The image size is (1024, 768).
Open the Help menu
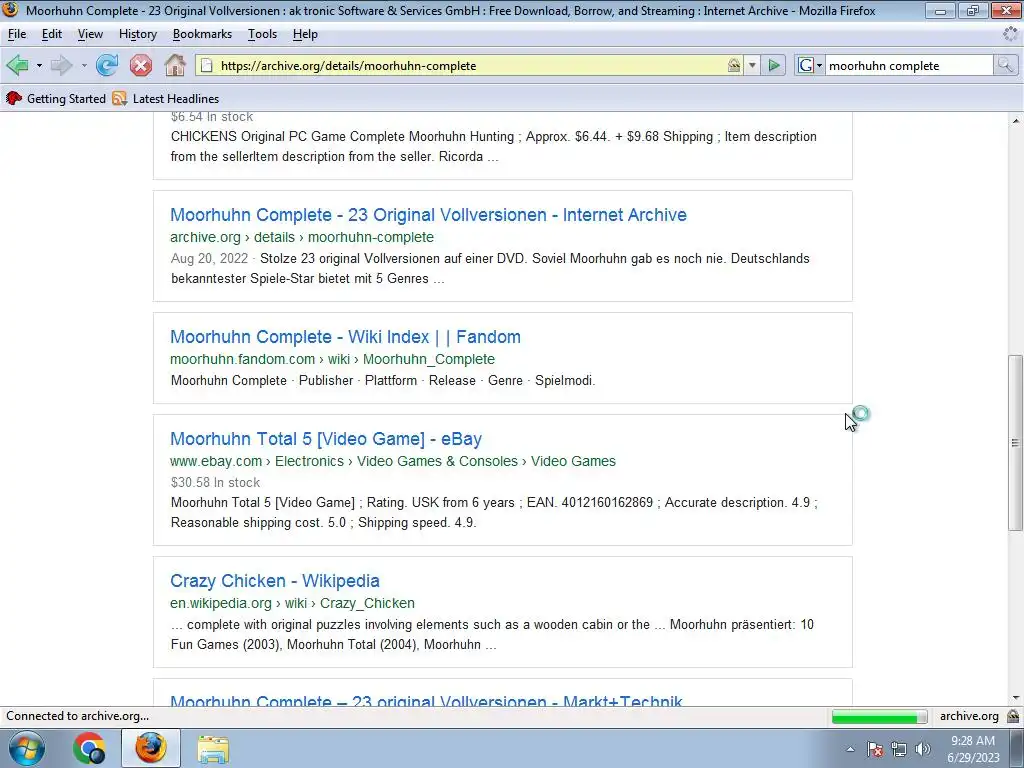click(305, 34)
